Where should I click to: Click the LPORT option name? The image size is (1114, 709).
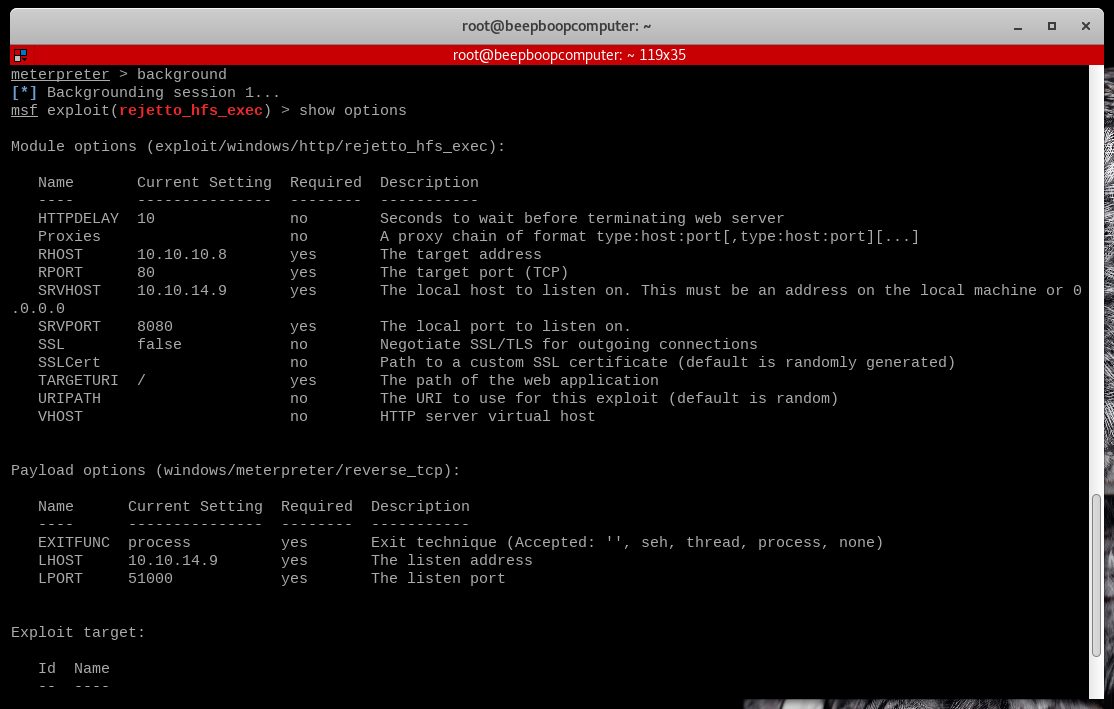60,578
